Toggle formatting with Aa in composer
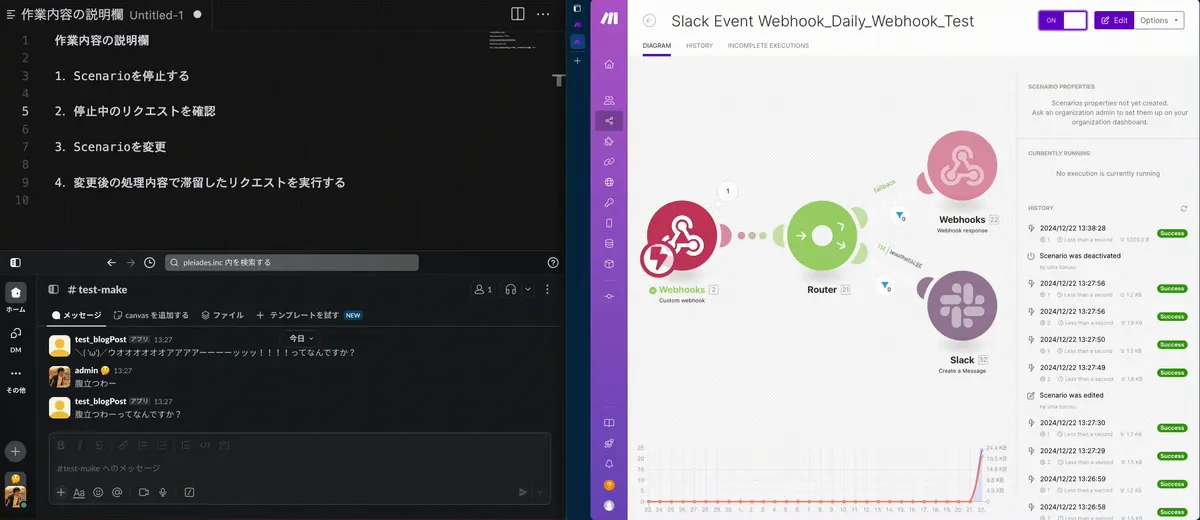The image size is (1200, 520). pyautogui.click(x=79, y=492)
